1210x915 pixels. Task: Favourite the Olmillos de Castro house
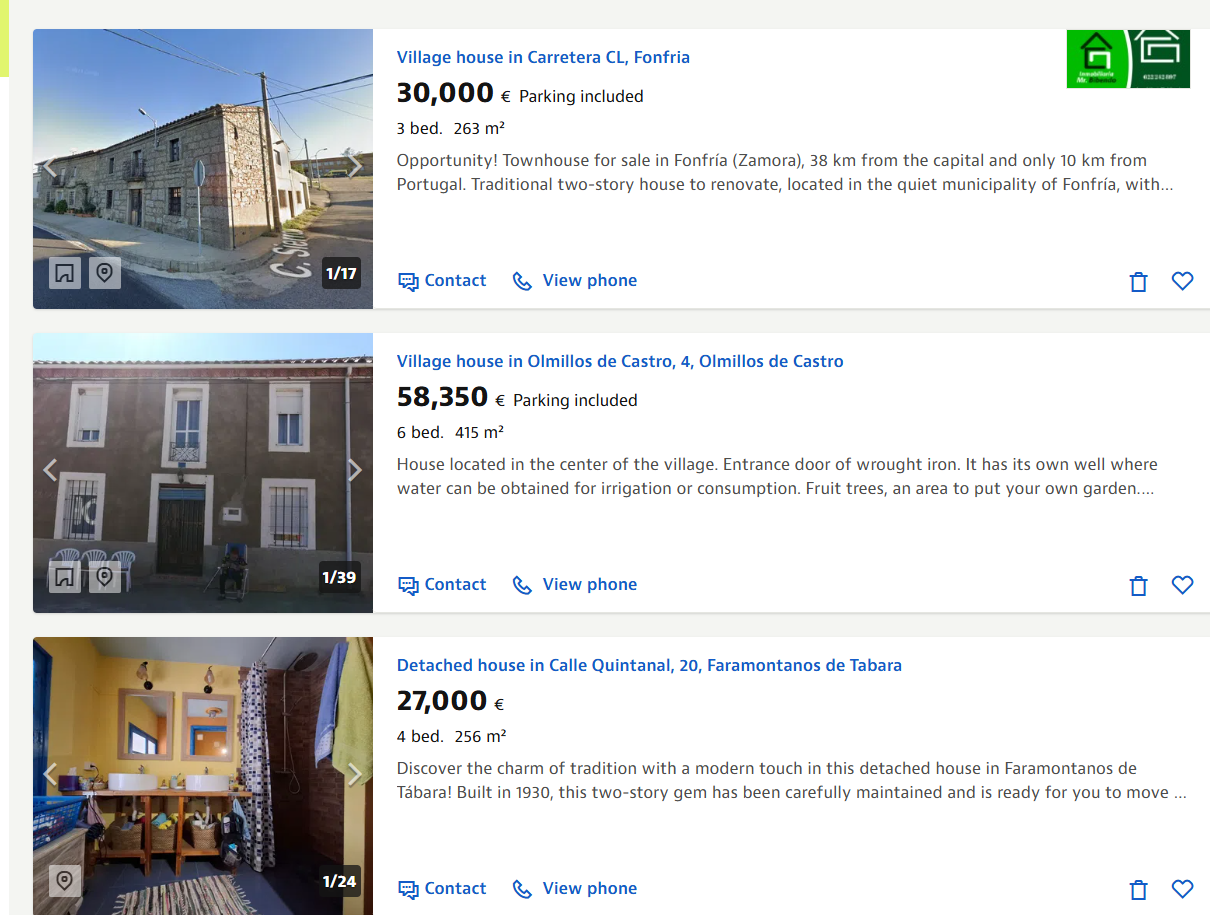tap(1182, 586)
